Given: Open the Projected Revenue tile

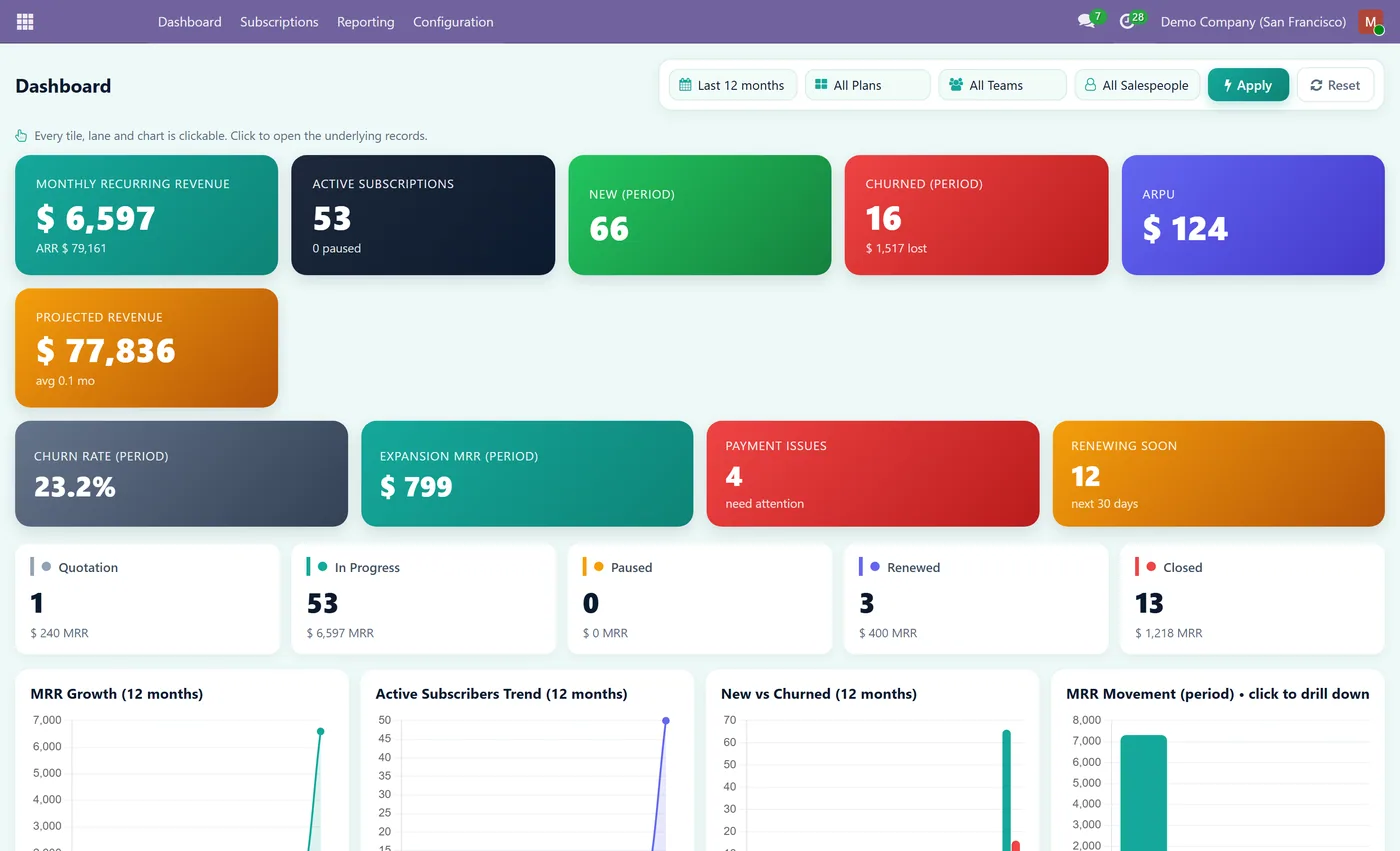Looking at the screenshot, I should tap(146, 348).
